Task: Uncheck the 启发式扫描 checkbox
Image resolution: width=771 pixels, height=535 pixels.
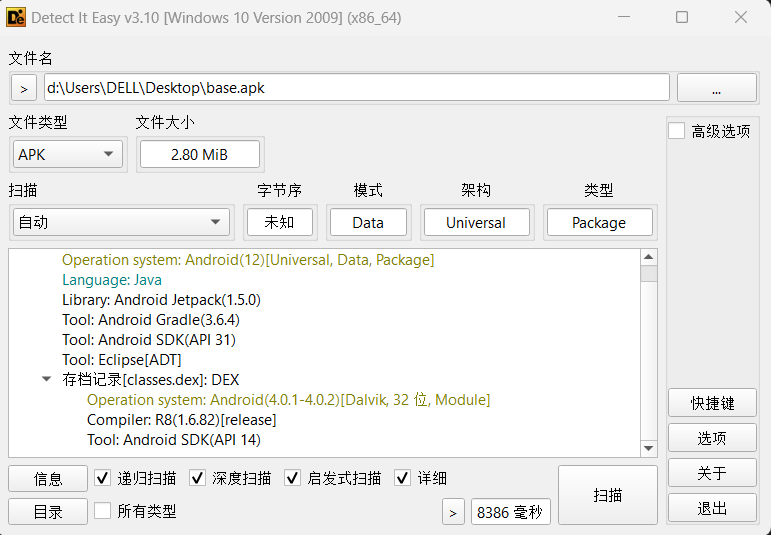Action: tap(293, 478)
